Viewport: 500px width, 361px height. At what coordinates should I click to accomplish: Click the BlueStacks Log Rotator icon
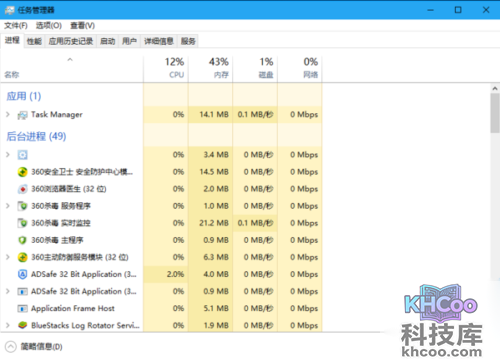point(22,325)
